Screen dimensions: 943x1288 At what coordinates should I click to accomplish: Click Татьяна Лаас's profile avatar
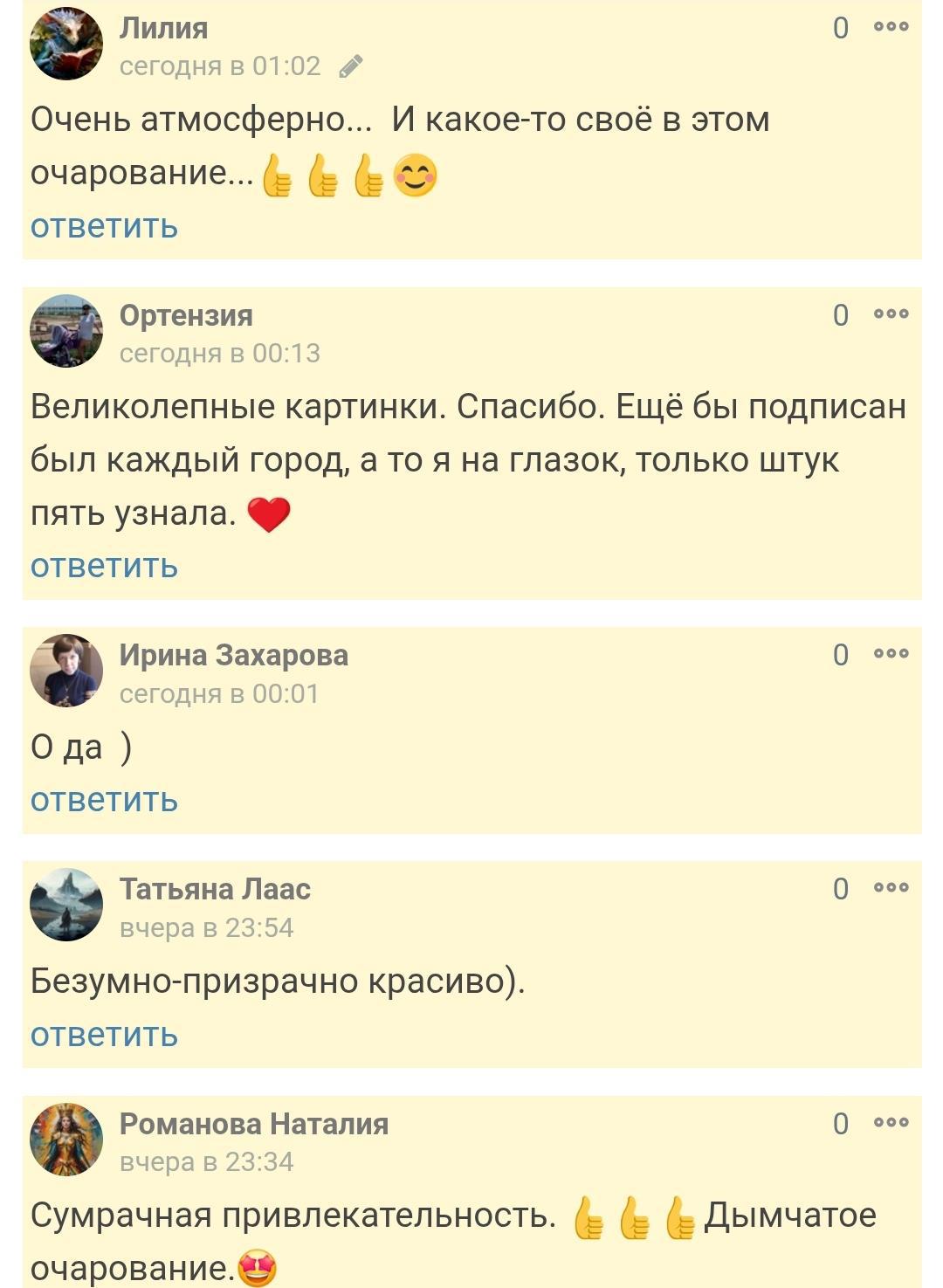tap(66, 905)
